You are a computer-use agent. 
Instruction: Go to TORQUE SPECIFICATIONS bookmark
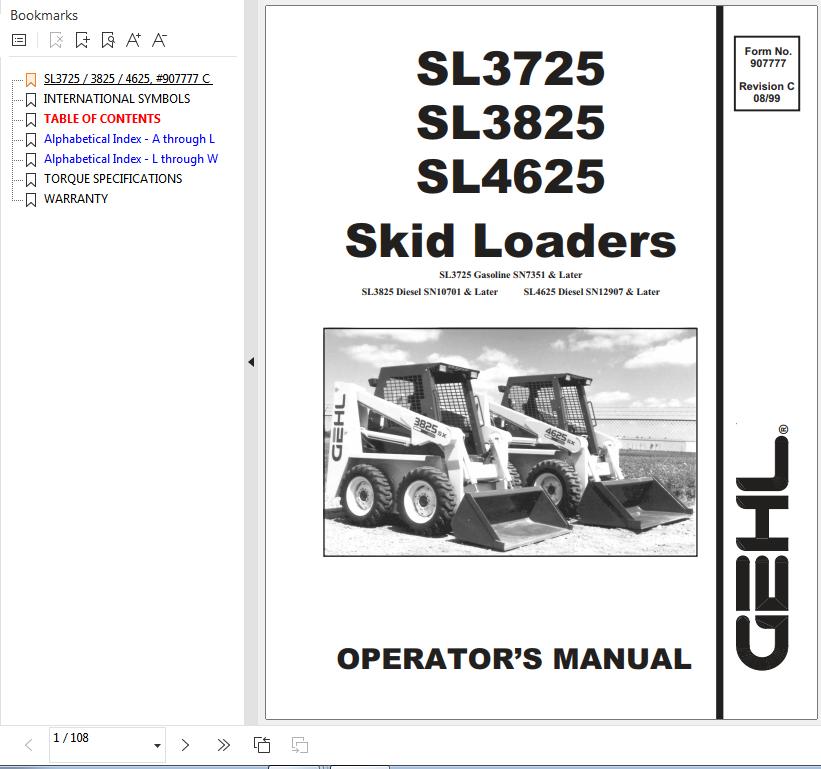coord(113,179)
